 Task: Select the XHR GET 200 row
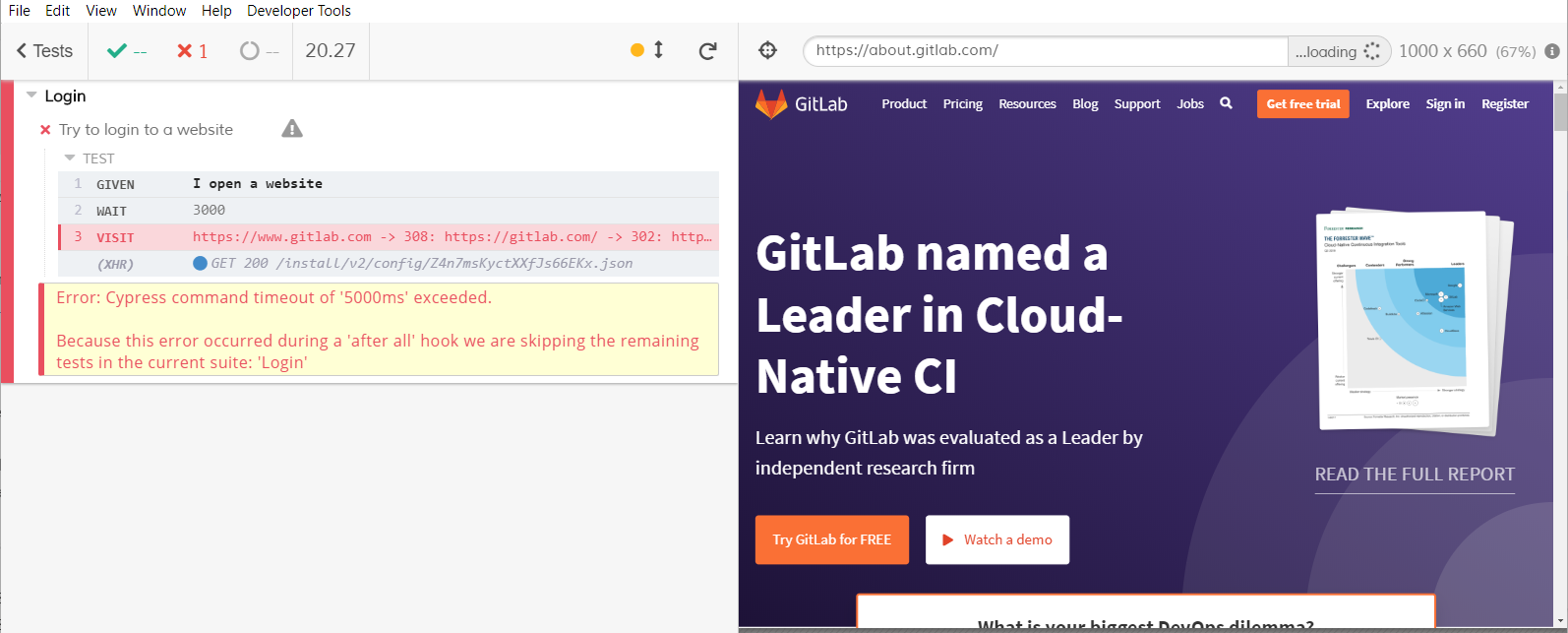pos(388,264)
